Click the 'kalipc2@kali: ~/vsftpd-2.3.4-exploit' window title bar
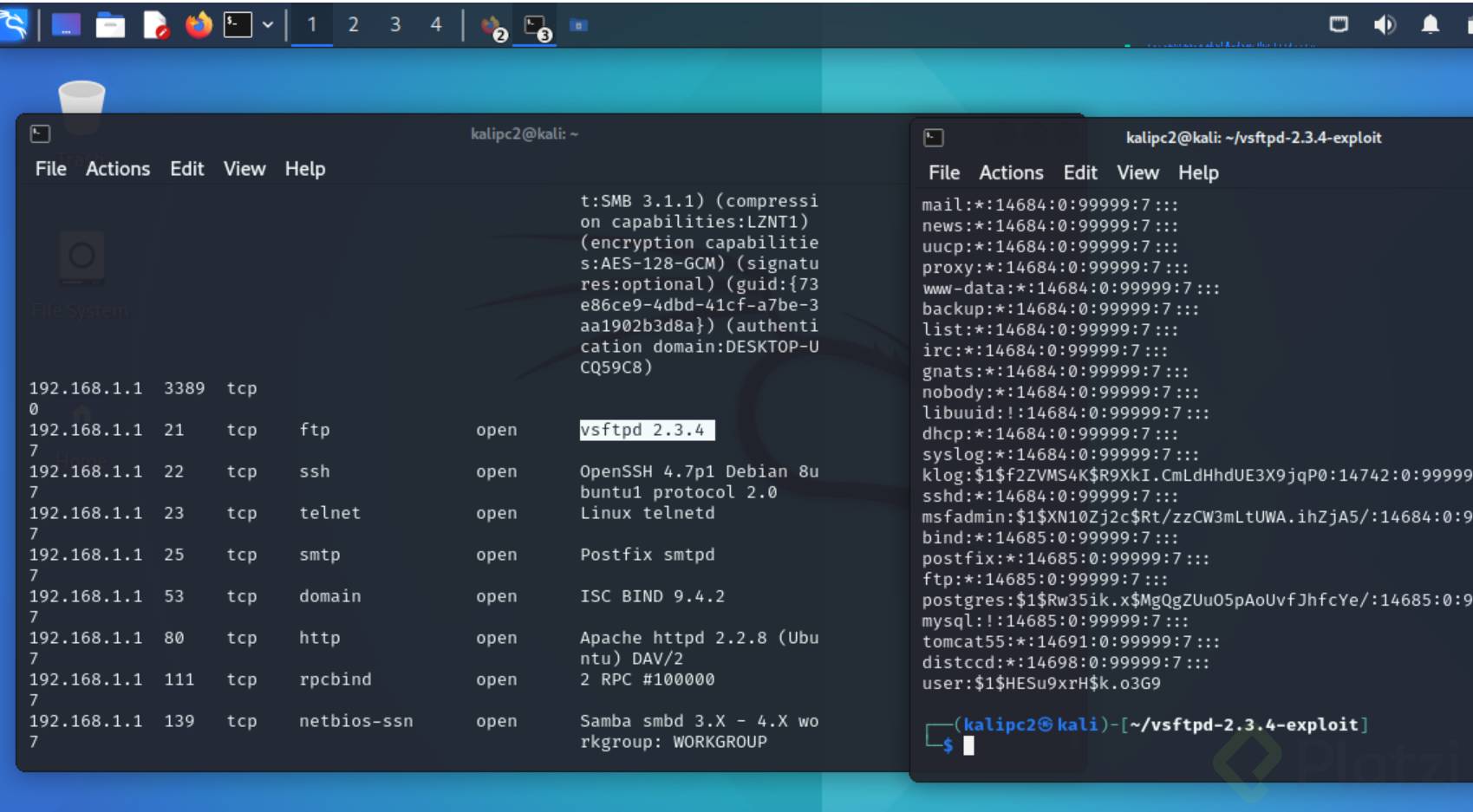 [x=1253, y=138]
